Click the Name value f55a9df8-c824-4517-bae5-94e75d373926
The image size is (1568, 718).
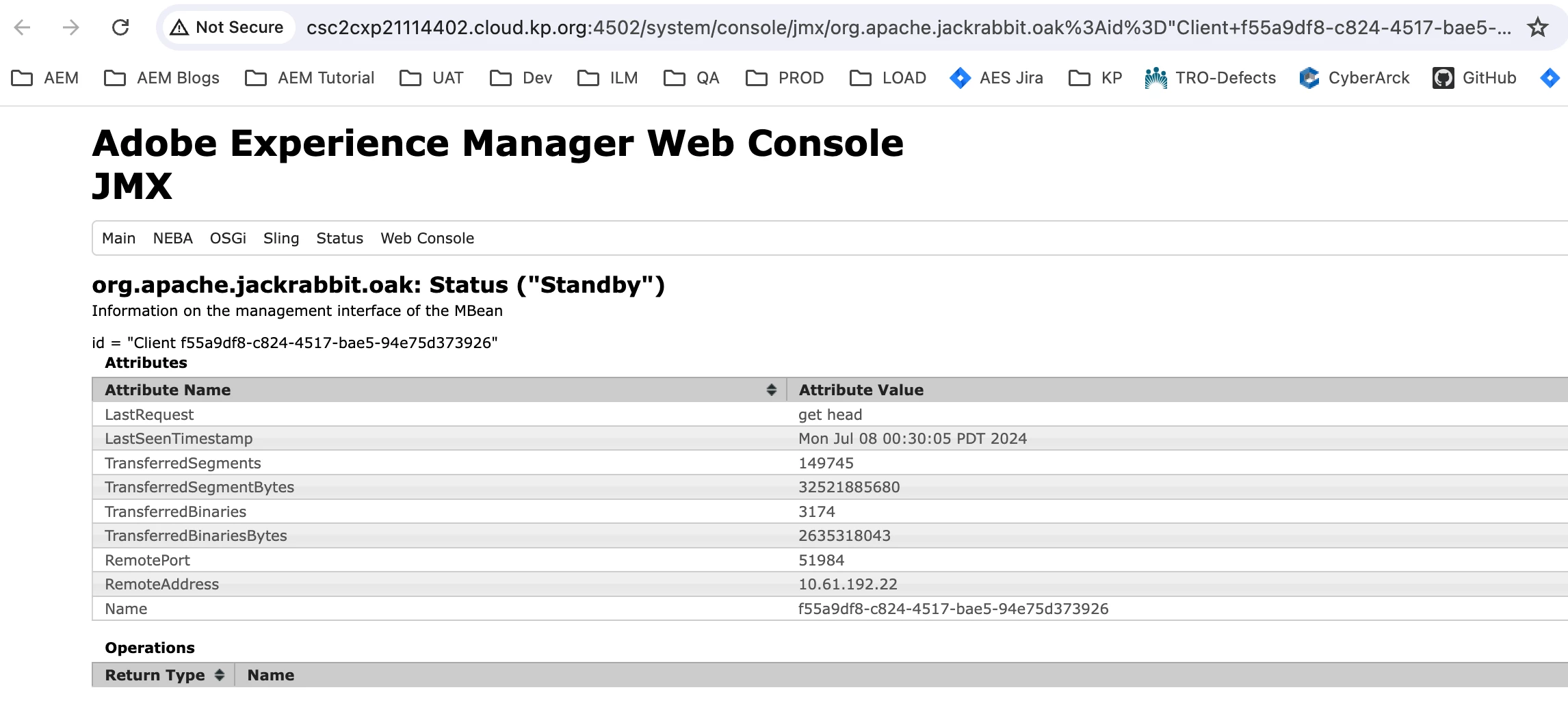pyautogui.click(x=953, y=609)
